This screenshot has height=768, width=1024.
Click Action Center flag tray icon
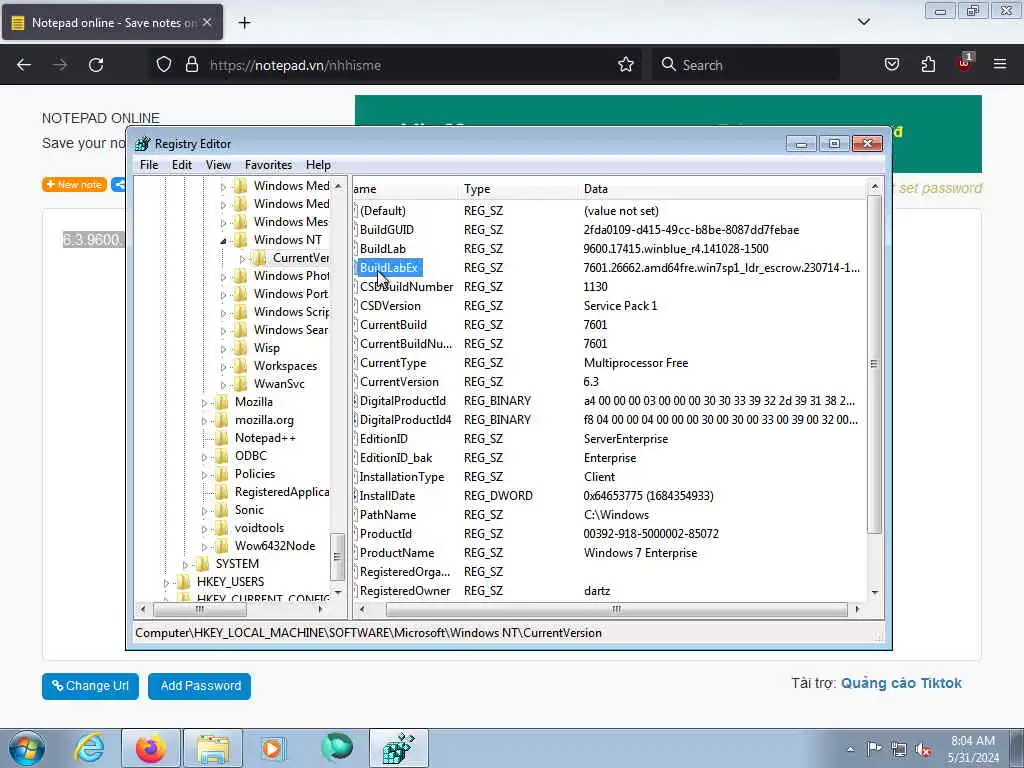pos(874,749)
